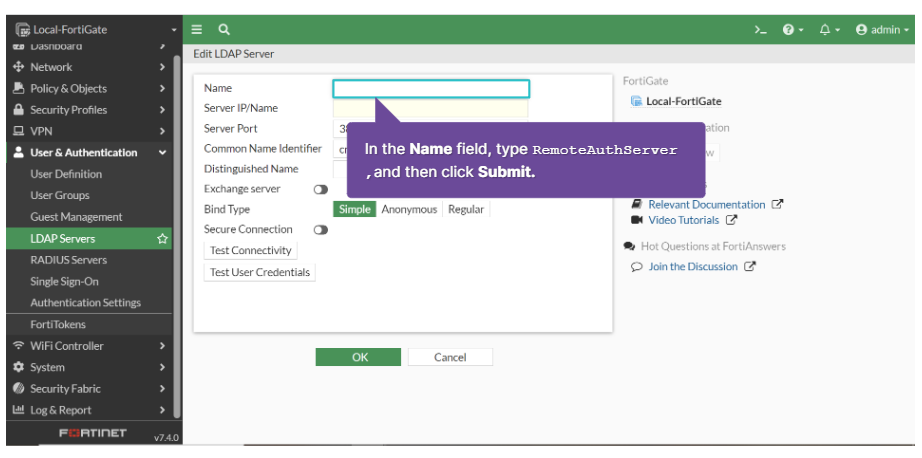Click the User & Authentication person icon
Viewport: 922px width, 458px height.
pyautogui.click(x=19, y=152)
